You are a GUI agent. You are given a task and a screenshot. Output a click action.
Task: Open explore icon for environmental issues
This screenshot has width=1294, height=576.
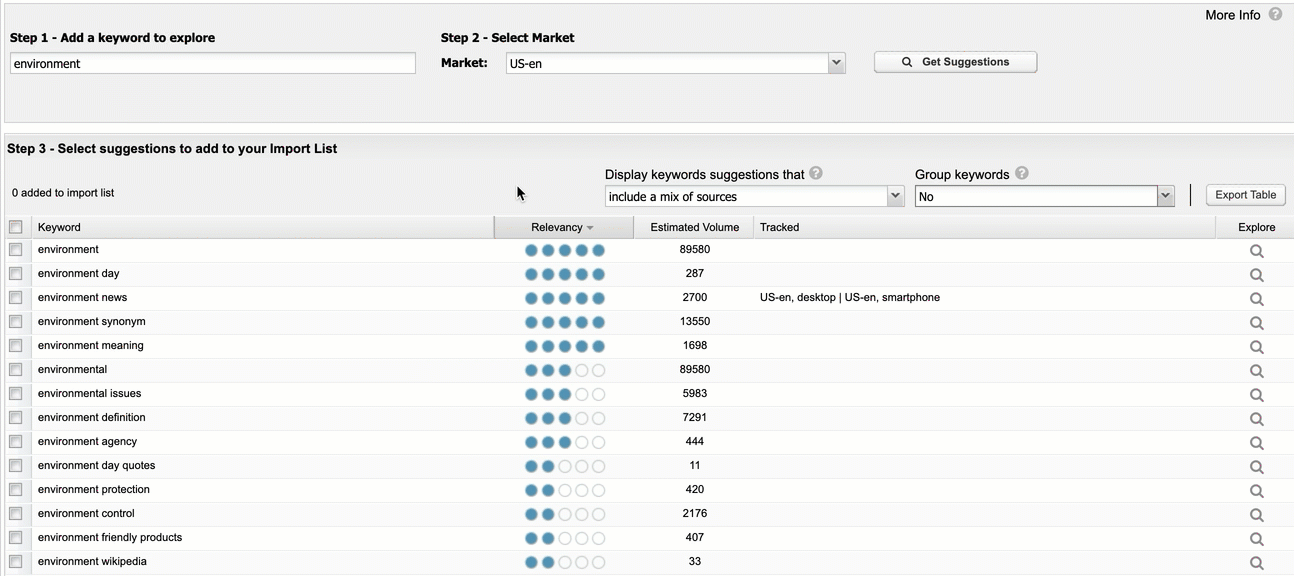pos(1256,395)
